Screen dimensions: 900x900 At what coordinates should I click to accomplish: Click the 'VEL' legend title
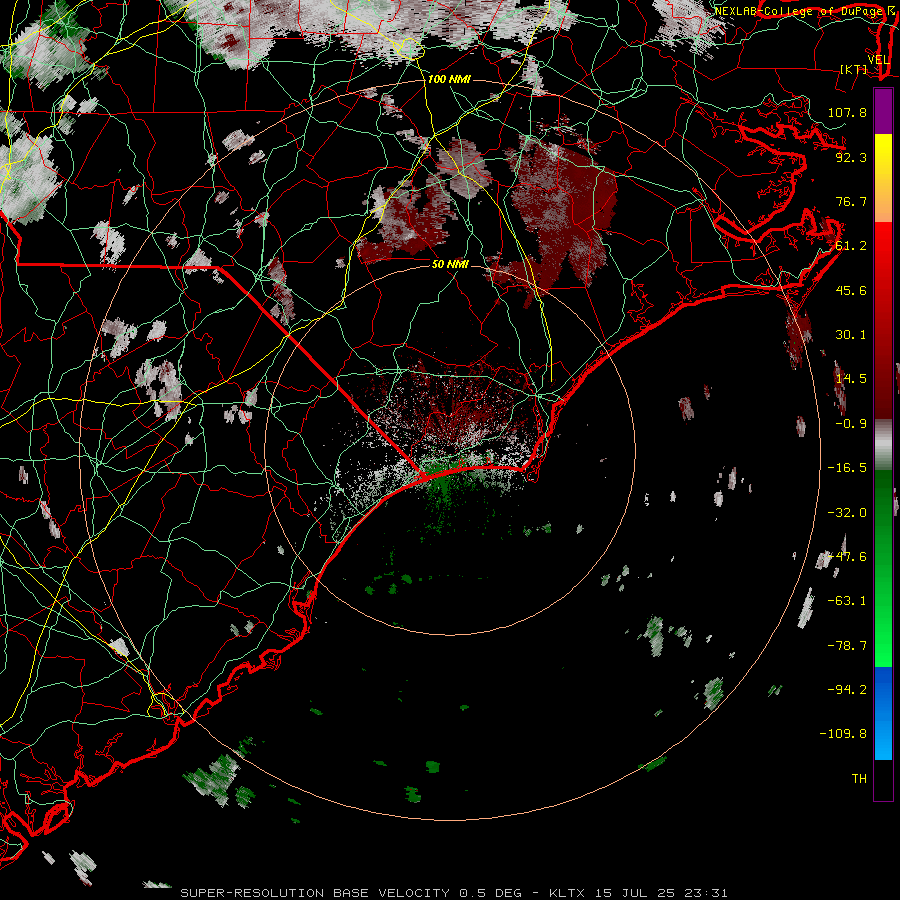878,60
